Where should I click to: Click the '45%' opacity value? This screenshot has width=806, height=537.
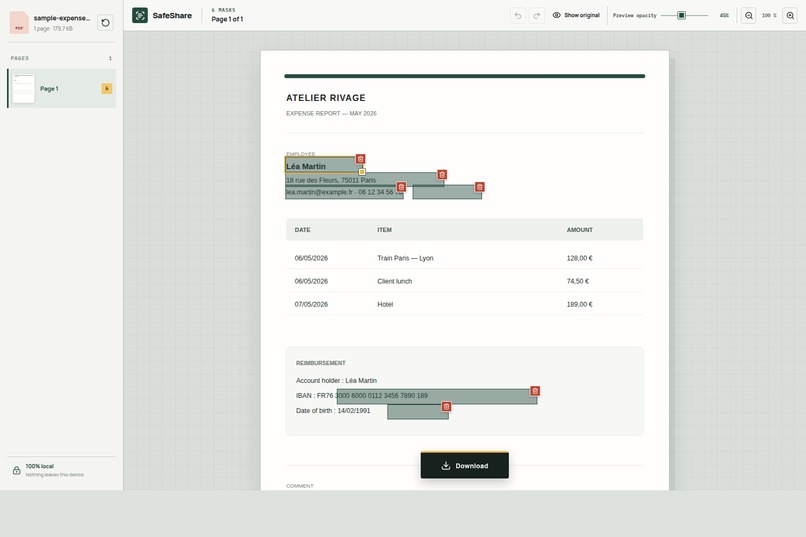coord(724,15)
